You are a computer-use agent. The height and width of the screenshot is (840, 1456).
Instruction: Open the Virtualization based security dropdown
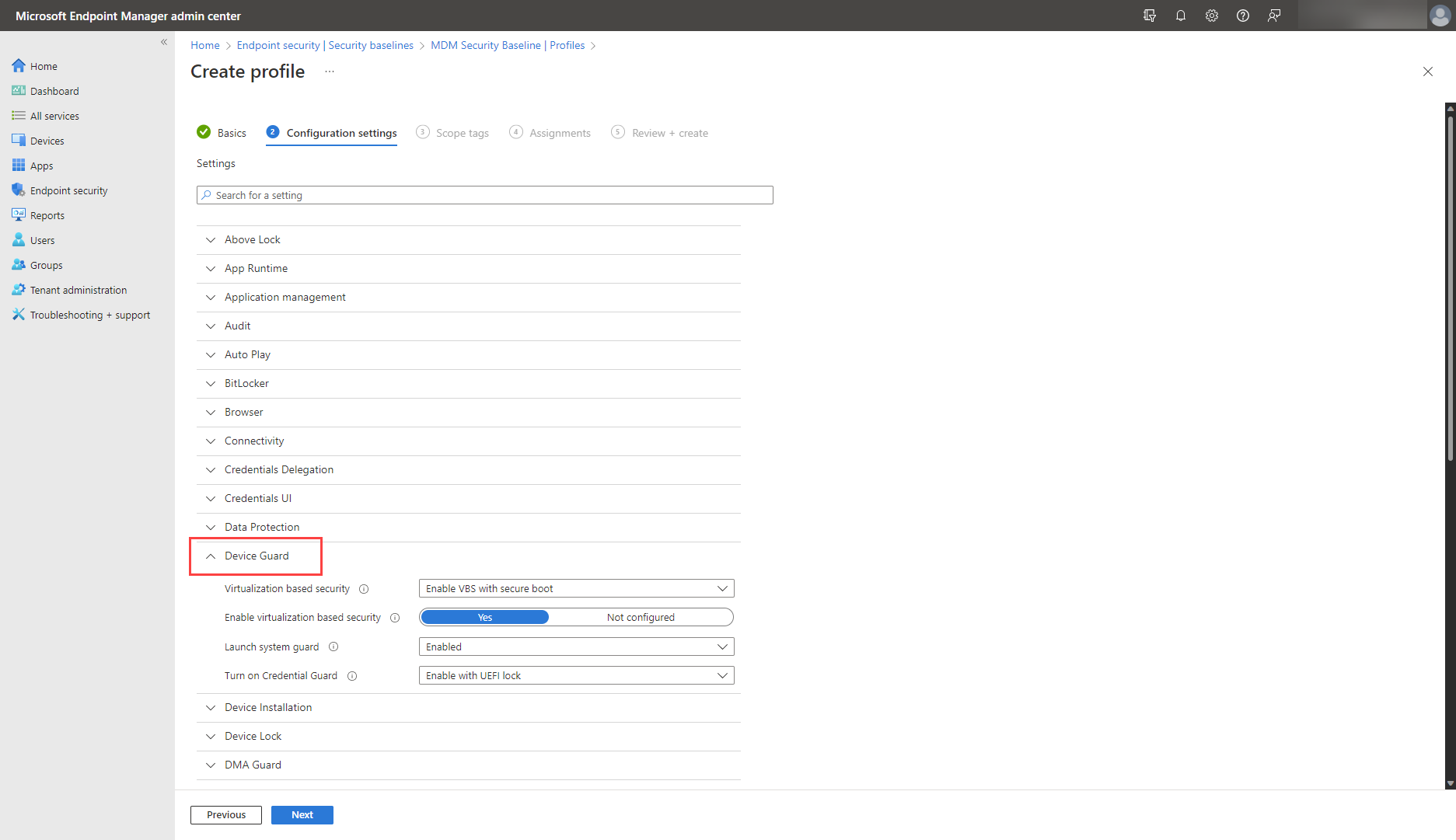[576, 588]
